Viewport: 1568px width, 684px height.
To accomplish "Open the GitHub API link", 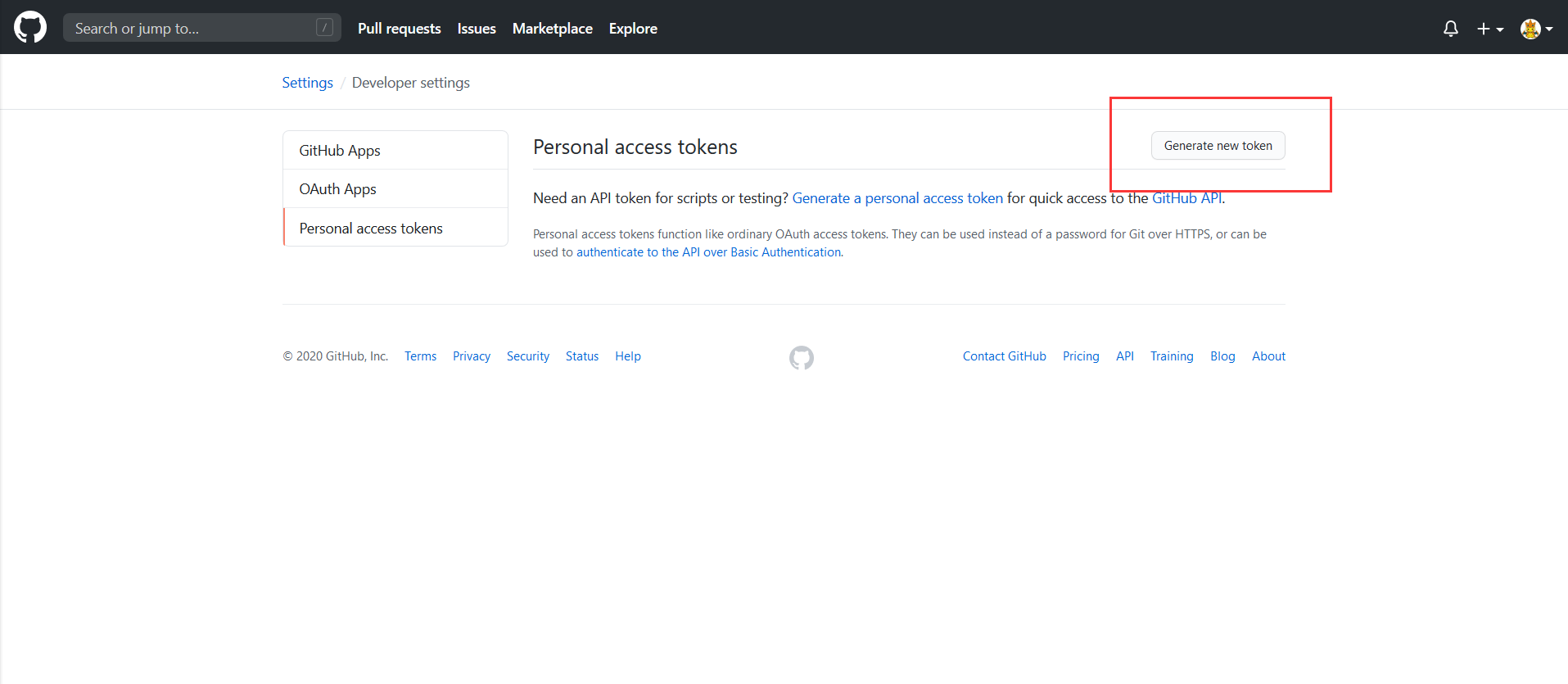I will [1186, 198].
